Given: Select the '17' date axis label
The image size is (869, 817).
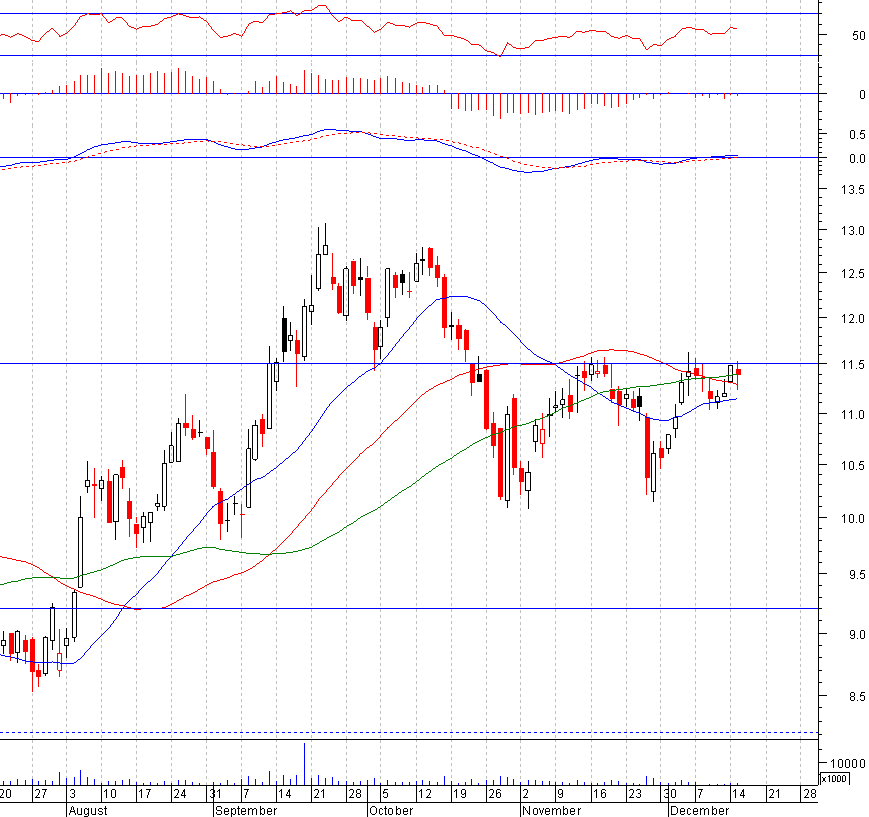Looking at the screenshot, I should 145,794.
